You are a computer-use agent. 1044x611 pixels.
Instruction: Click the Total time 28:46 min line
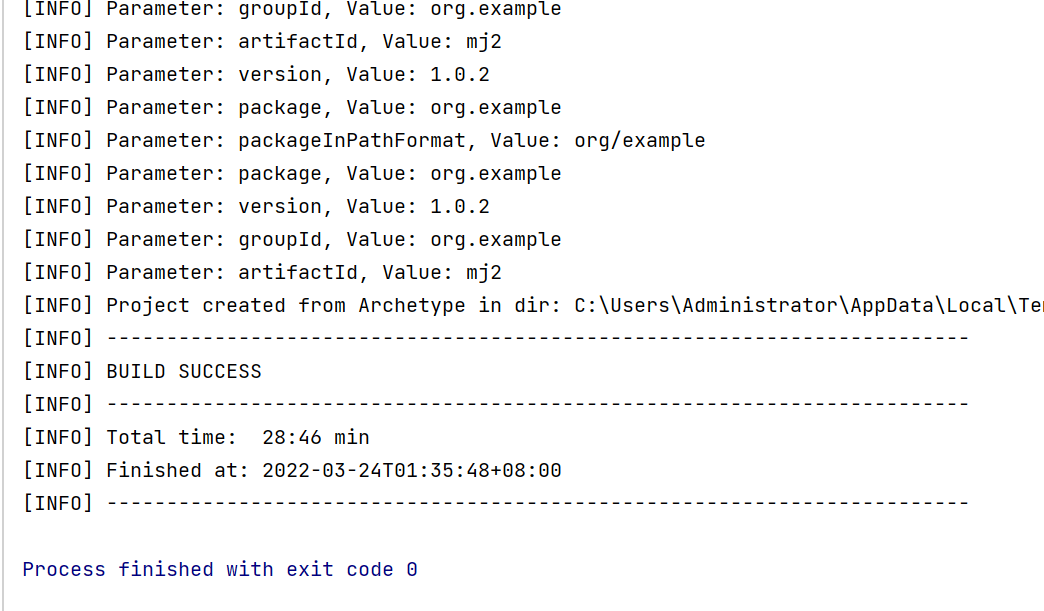pyautogui.click(x=196, y=437)
